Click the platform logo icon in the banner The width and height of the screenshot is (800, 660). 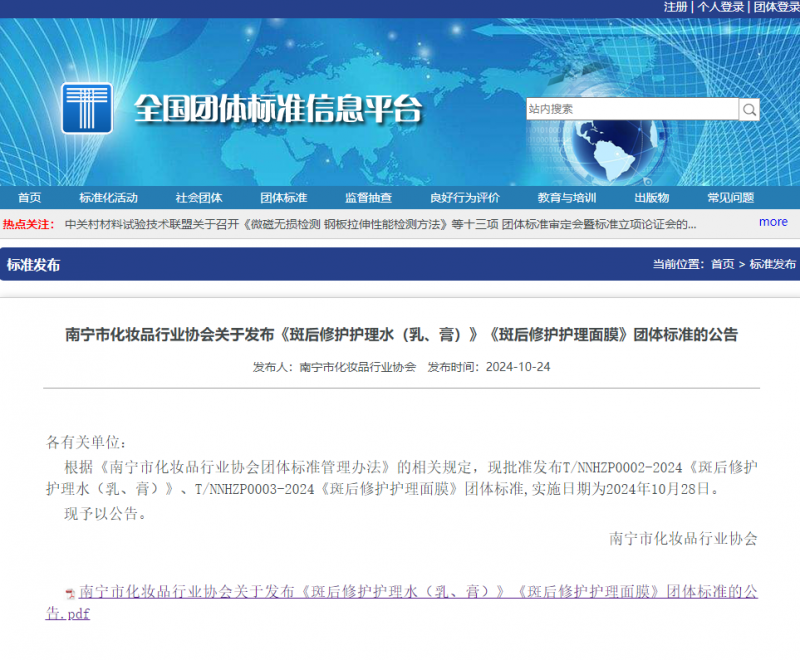tap(86, 108)
